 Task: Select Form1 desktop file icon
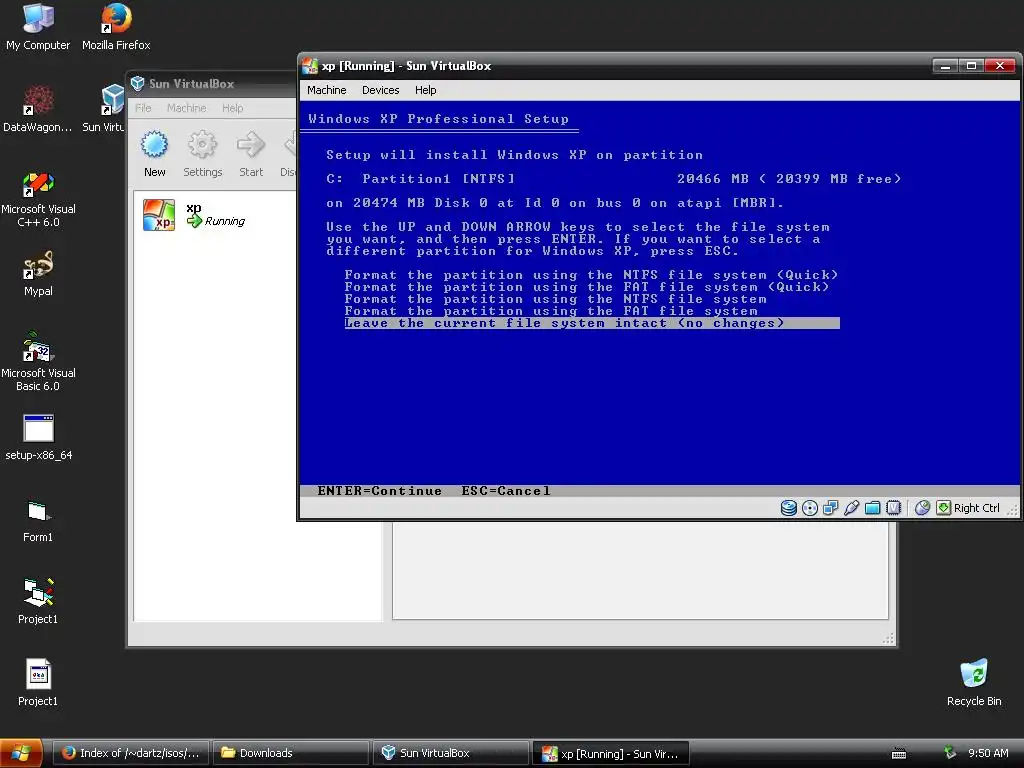click(x=38, y=520)
